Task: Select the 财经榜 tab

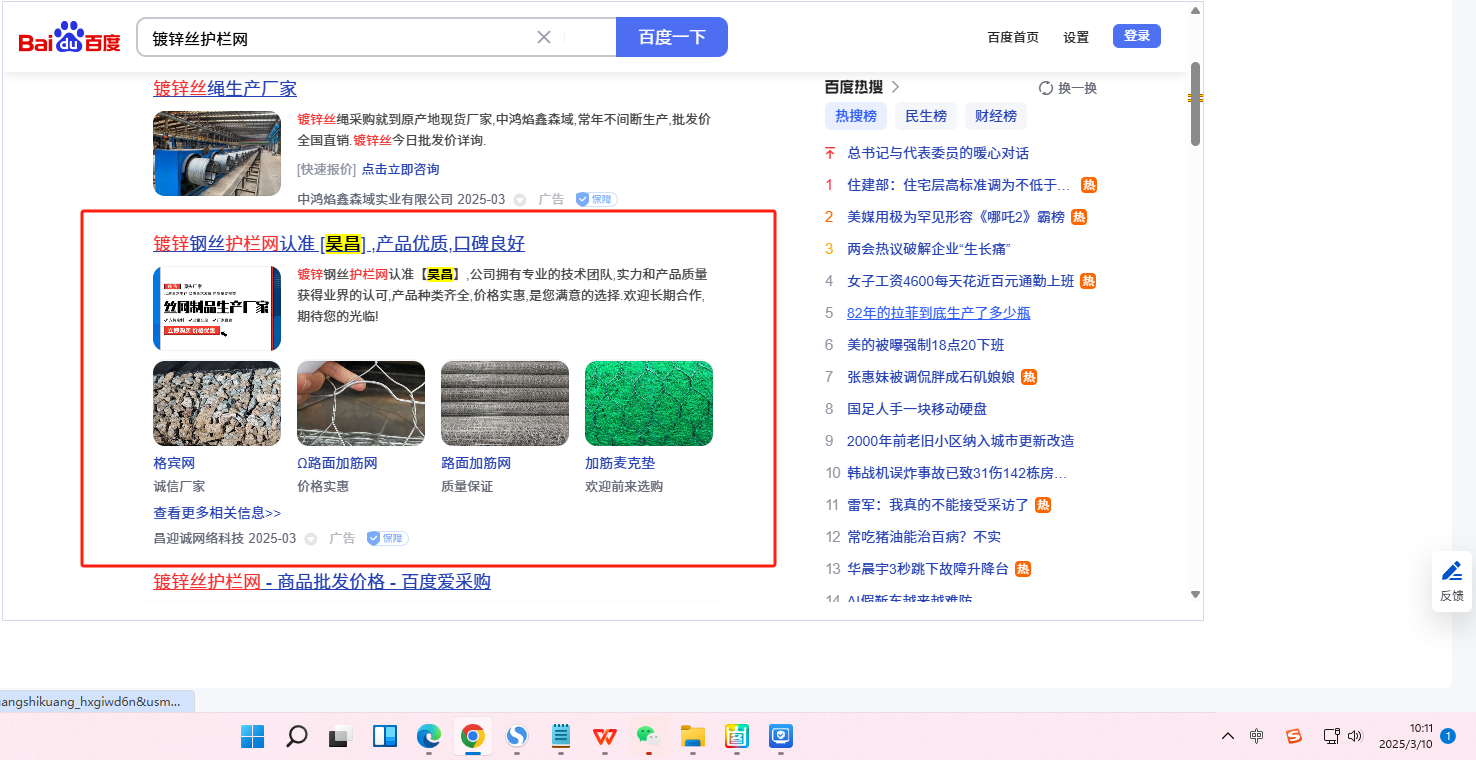Action: click(x=996, y=116)
